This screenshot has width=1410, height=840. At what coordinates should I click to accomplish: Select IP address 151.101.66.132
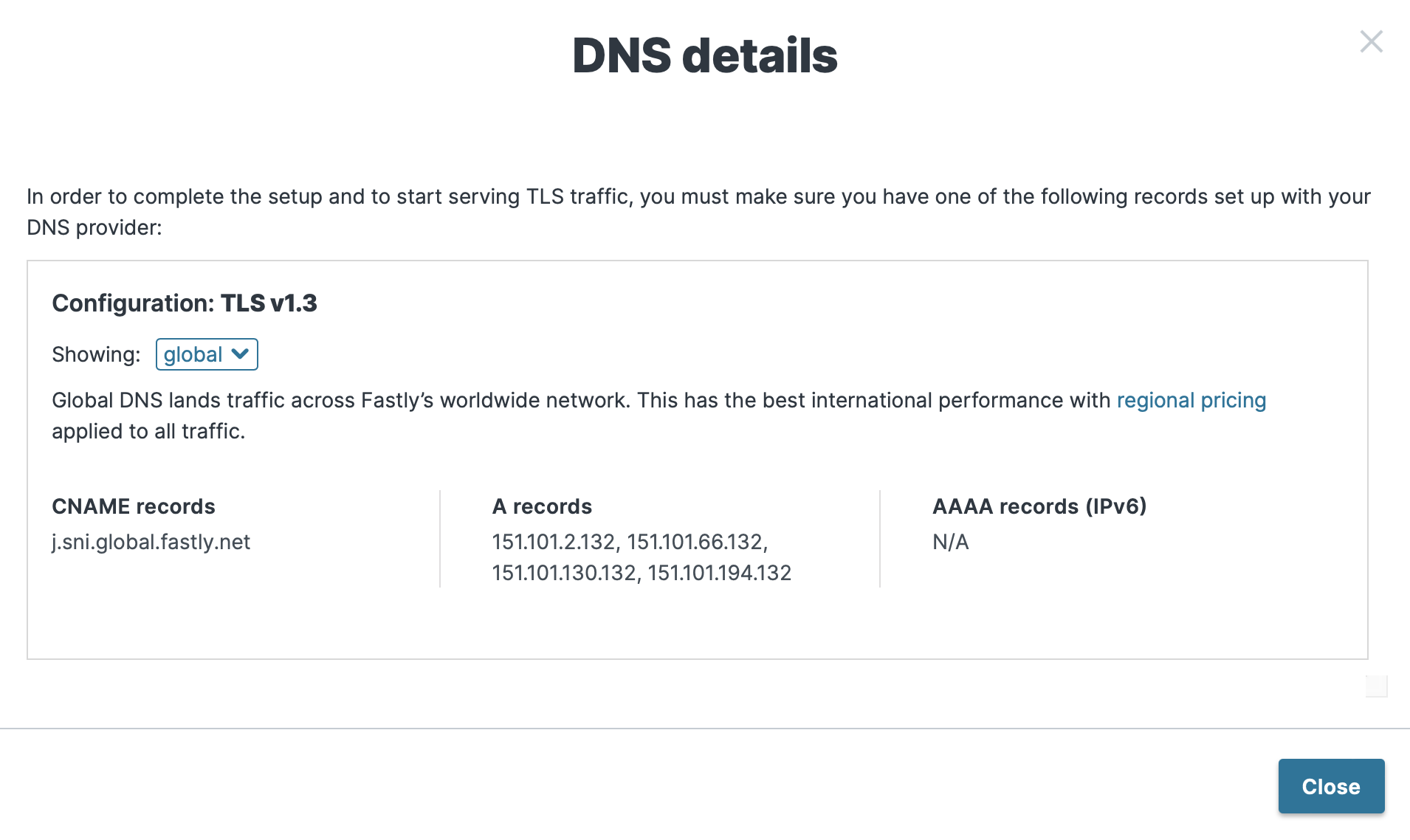click(x=697, y=543)
